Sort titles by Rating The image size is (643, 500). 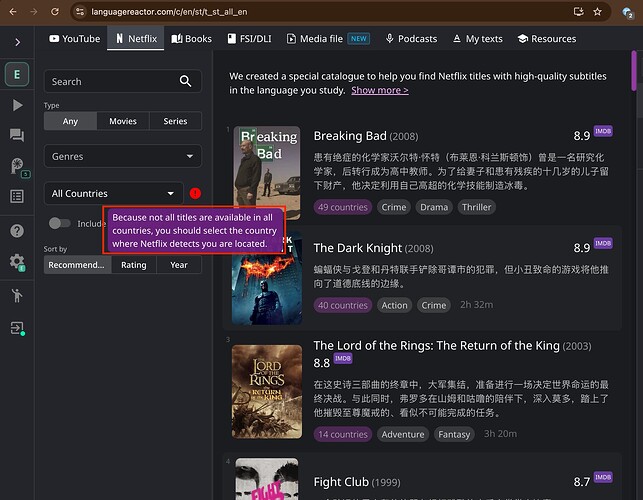pos(134,265)
